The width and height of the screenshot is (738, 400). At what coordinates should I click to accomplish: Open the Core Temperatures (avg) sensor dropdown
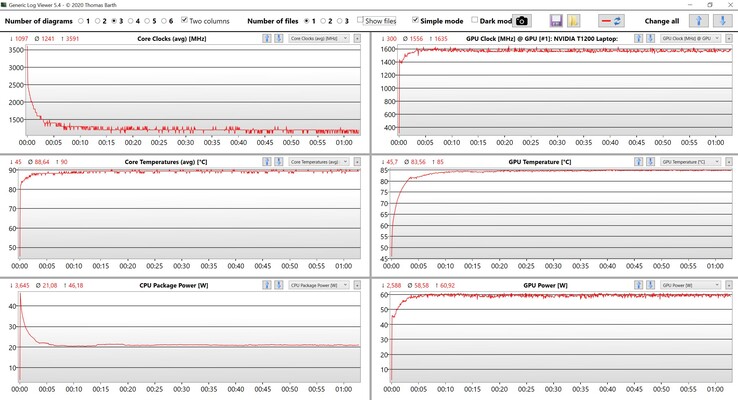[319, 162]
